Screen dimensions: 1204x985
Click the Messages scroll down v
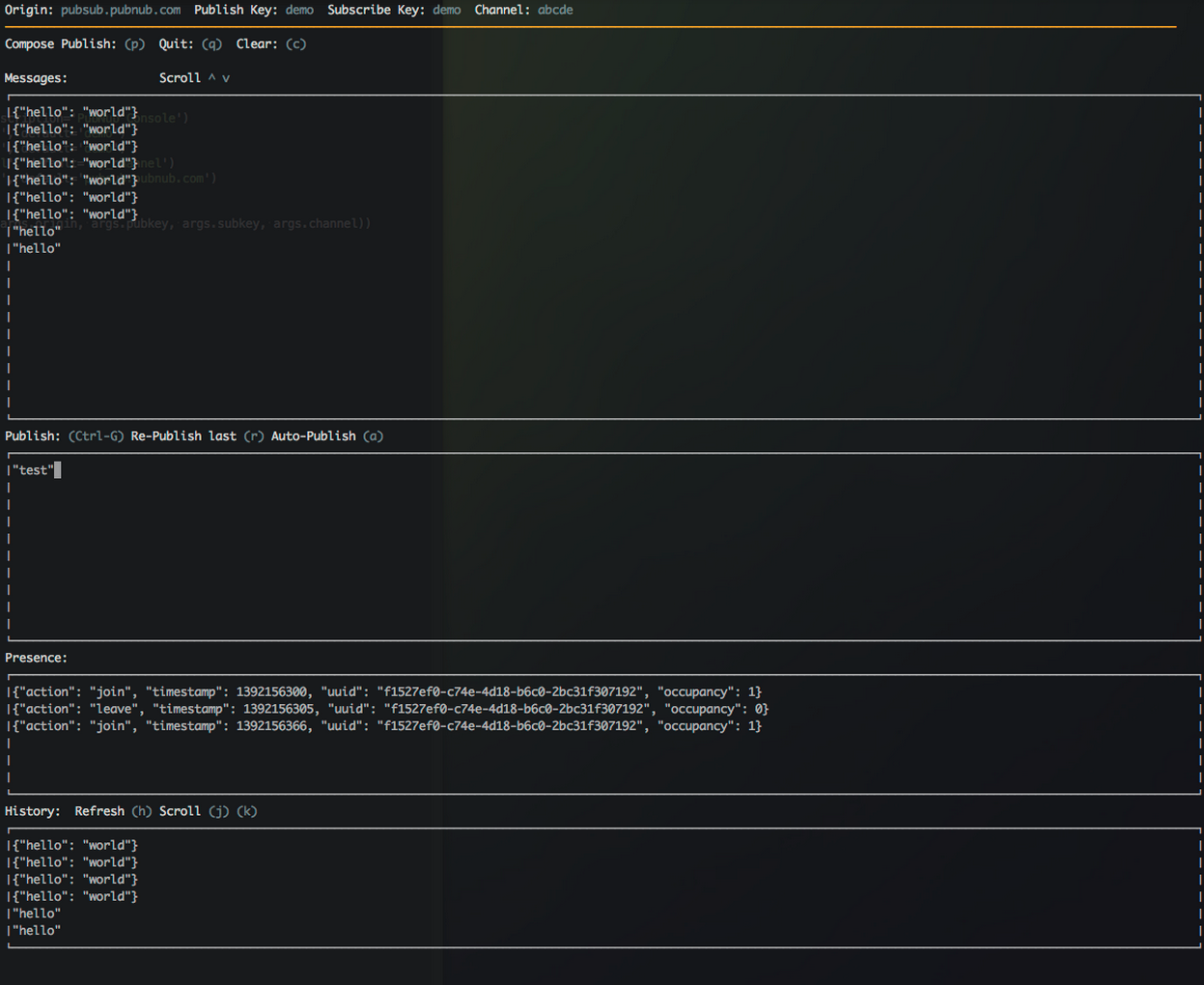click(x=226, y=78)
